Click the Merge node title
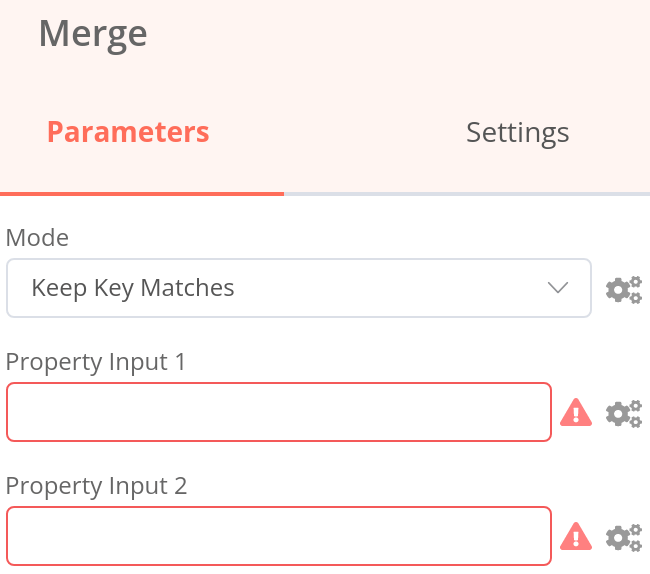 (x=93, y=34)
